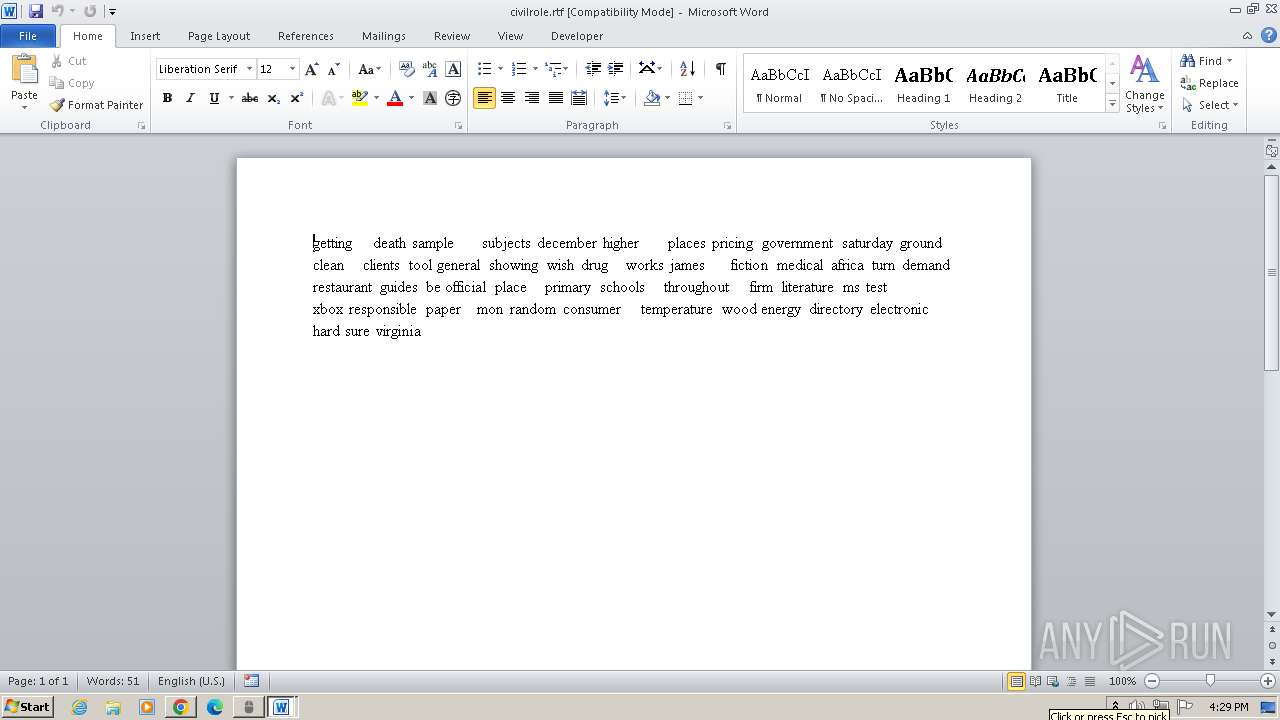The image size is (1280, 720).
Task: Toggle Justify alignment
Action: click(555, 98)
